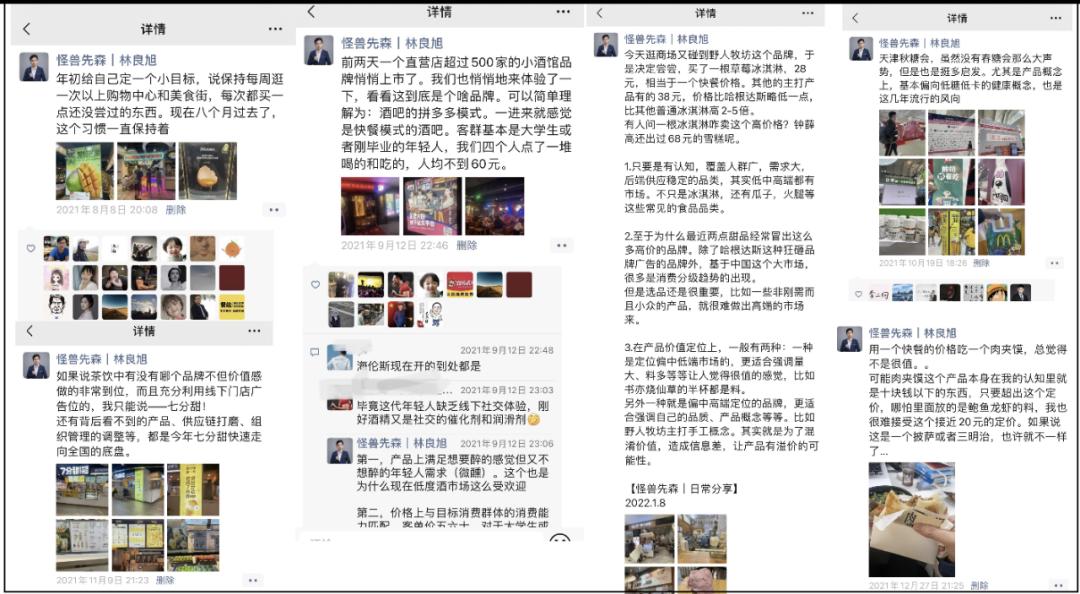Viewport: 1080px width, 594px height.
Task: Click the 22:48 comment starting 湃伦斯现在开的
Action: pos(419,366)
